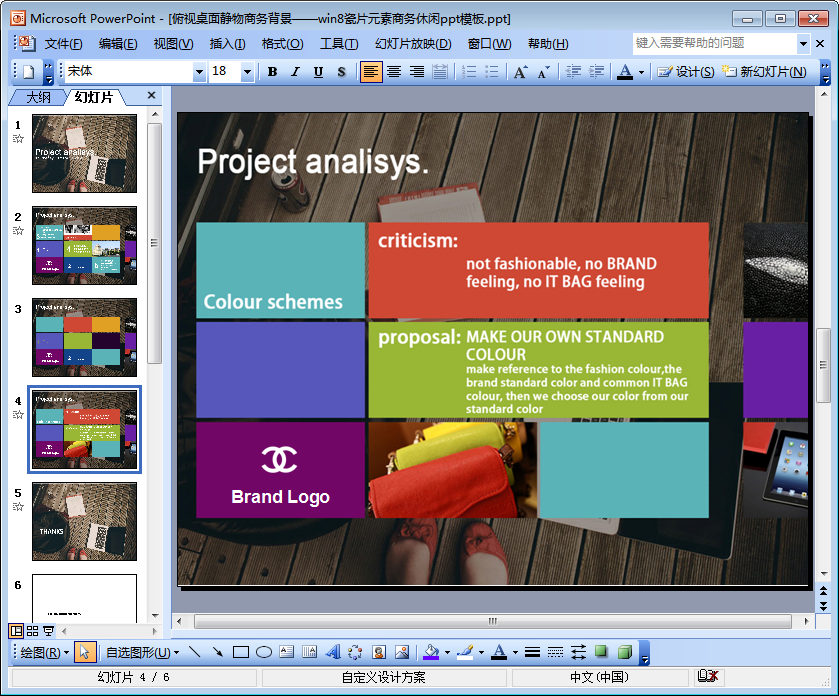Set center text alignment
The height and width of the screenshot is (696, 839).
coord(394,72)
